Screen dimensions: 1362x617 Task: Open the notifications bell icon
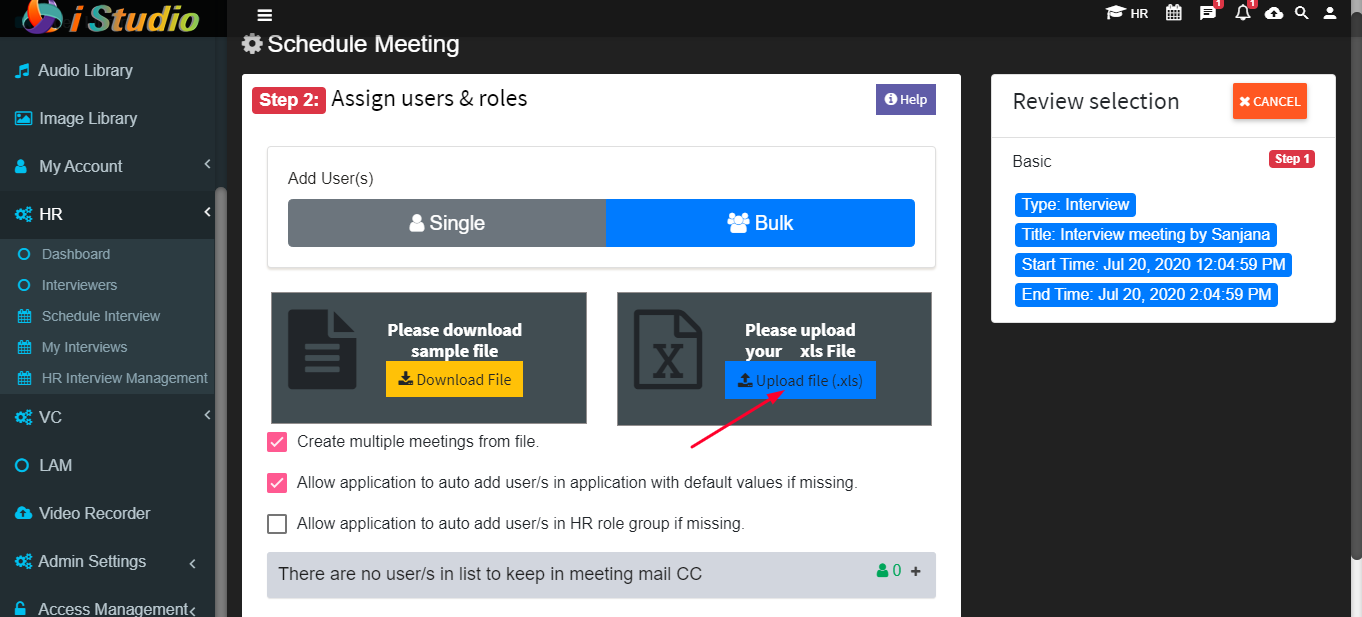click(x=1242, y=13)
